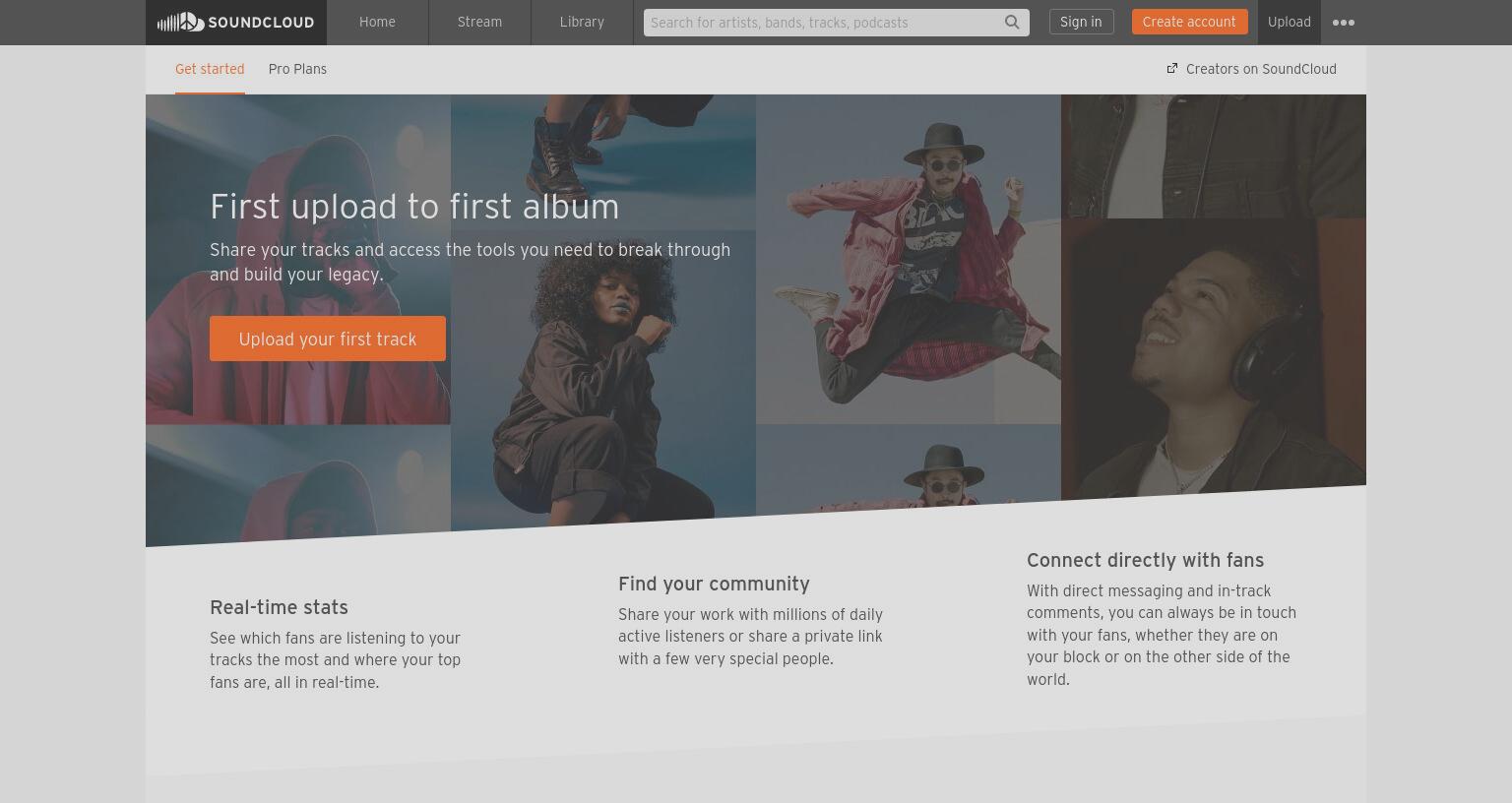Viewport: 1512px width, 803px height.
Task: Open the Library nav item
Action: [x=582, y=22]
